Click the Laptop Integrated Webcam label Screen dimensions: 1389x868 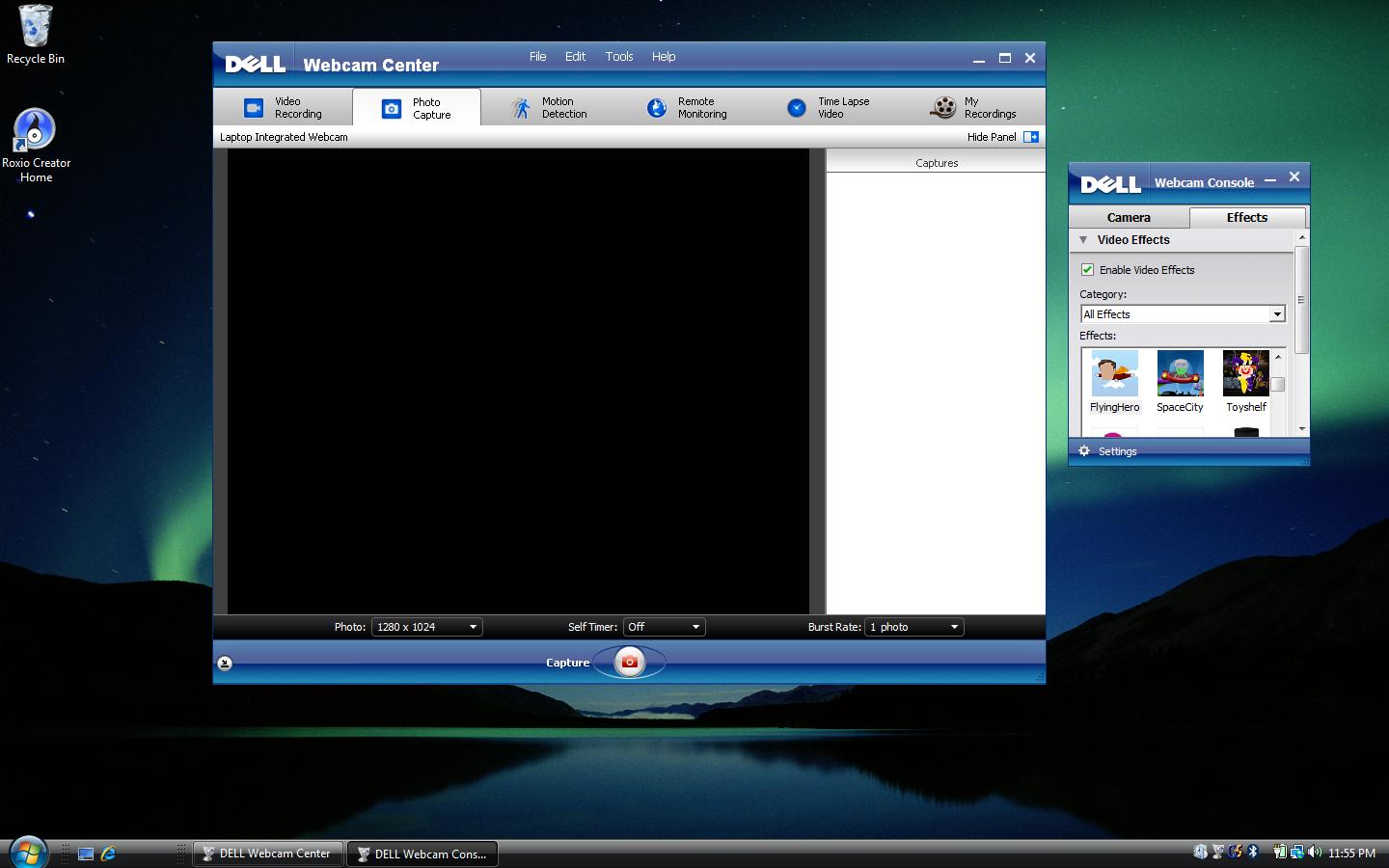coord(284,137)
